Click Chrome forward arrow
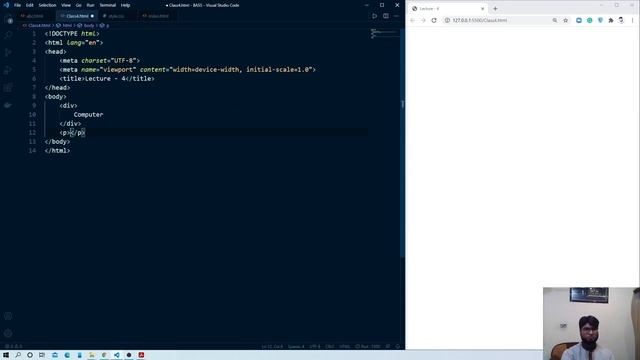The height and width of the screenshot is (360, 640). 423,20
